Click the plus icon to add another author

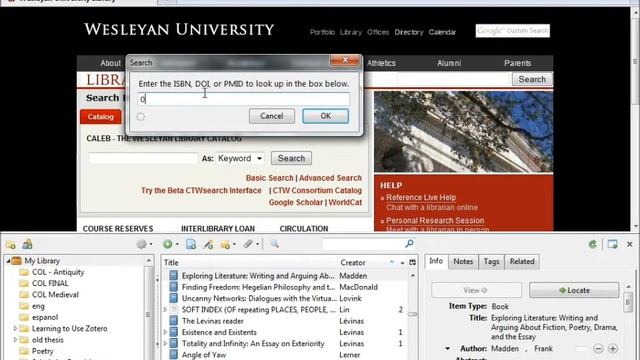613,349
